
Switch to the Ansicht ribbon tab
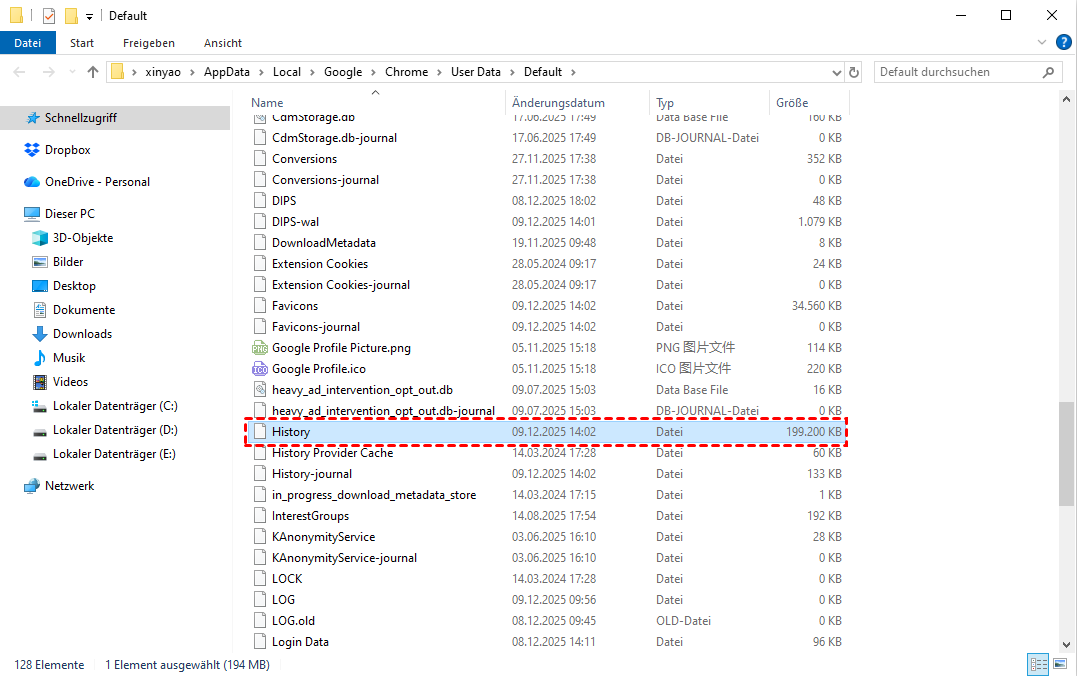tap(222, 43)
